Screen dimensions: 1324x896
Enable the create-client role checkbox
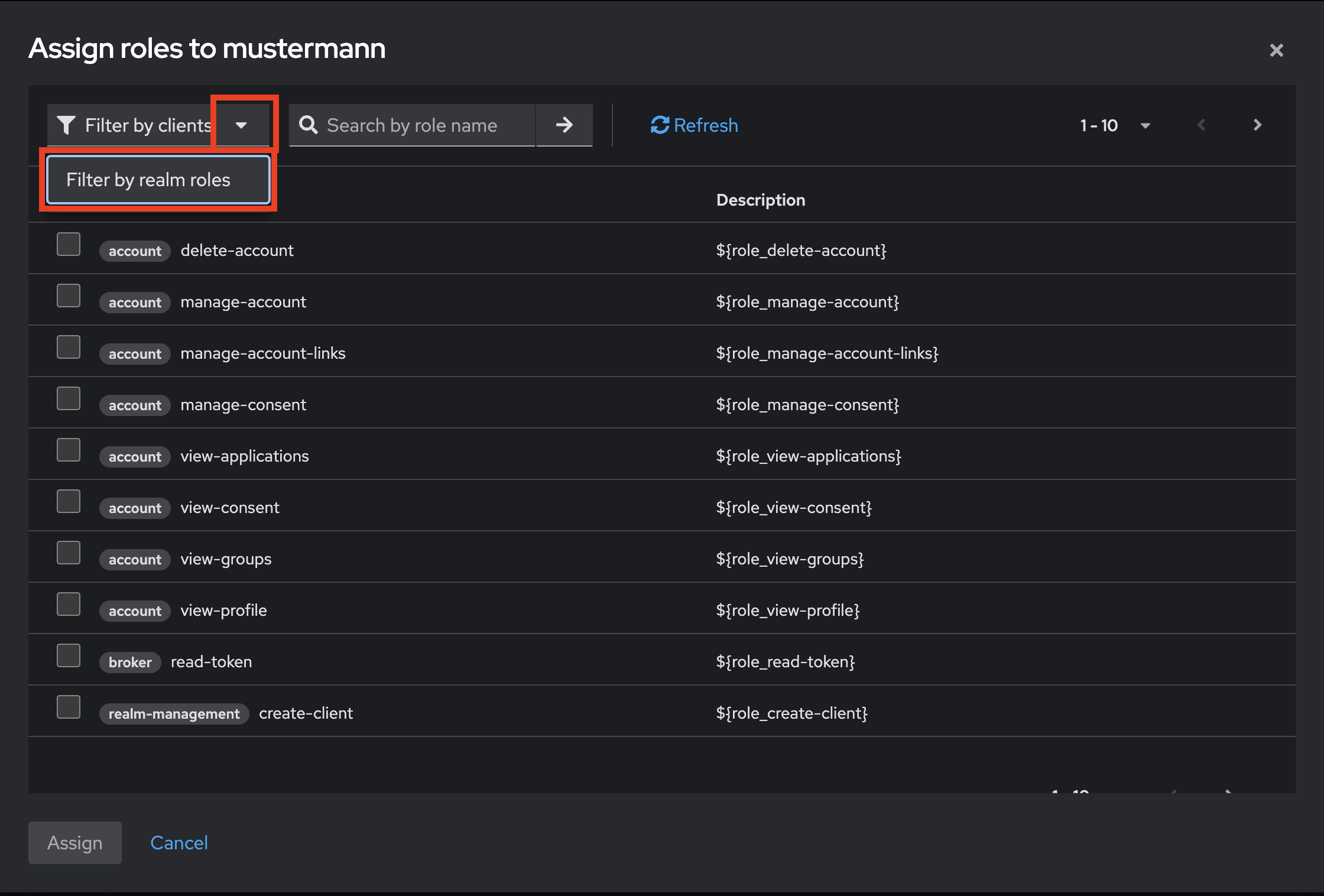[69, 707]
